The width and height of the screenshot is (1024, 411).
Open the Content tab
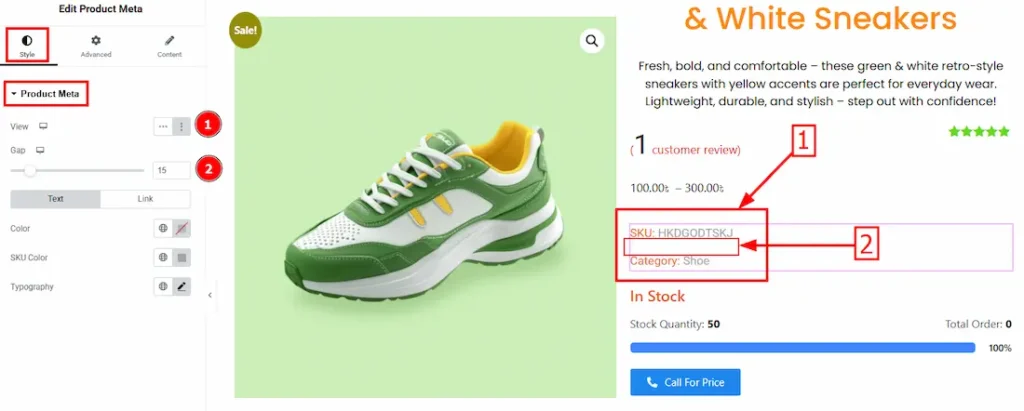point(169,46)
